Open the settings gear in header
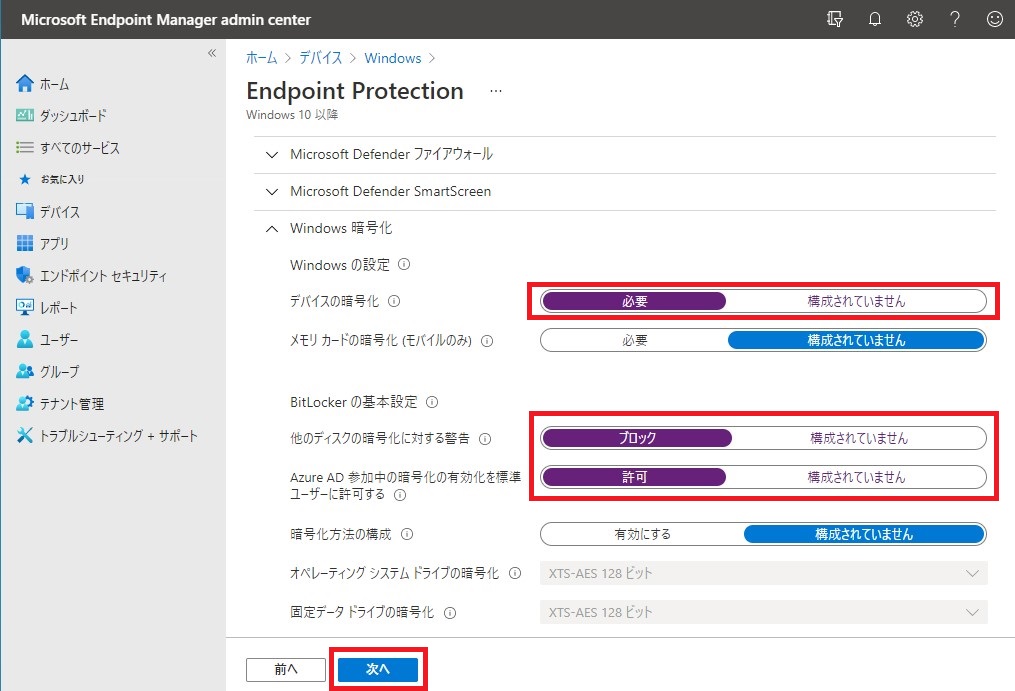This screenshot has height=691, width=1015. point(915,19)
